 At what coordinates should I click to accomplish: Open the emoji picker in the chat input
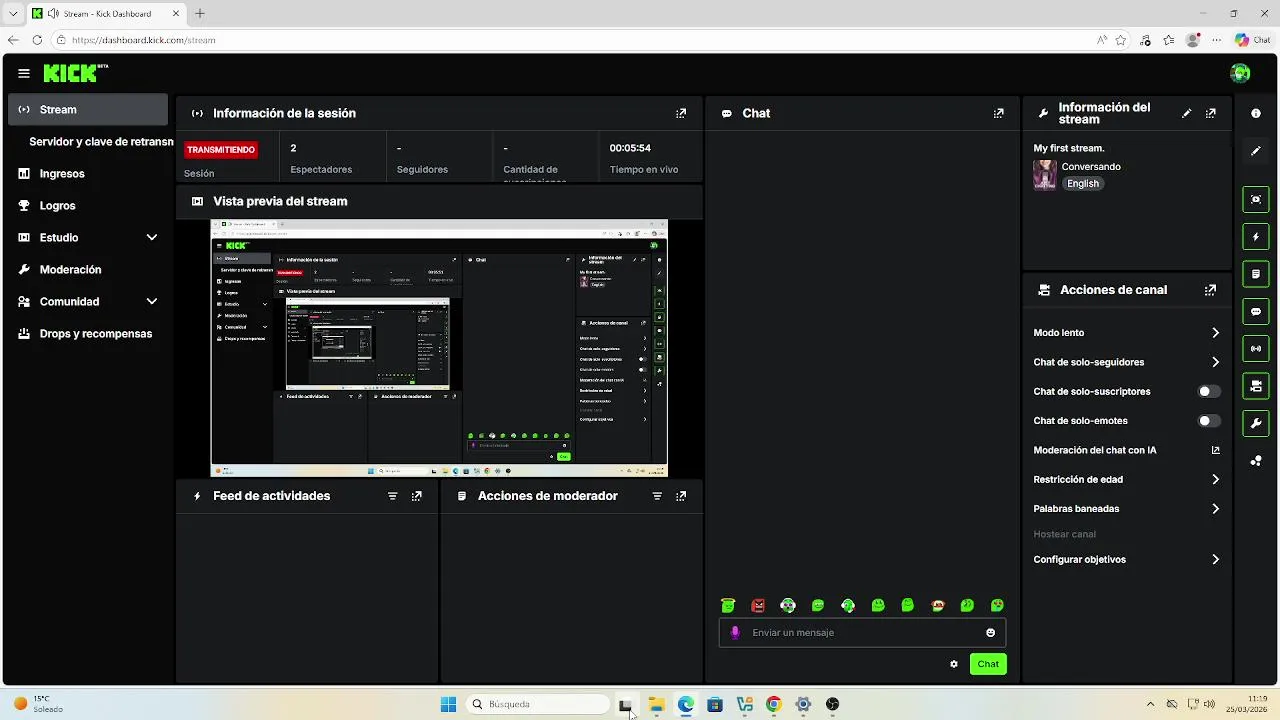pyautogui.click(x=990, y=632)
